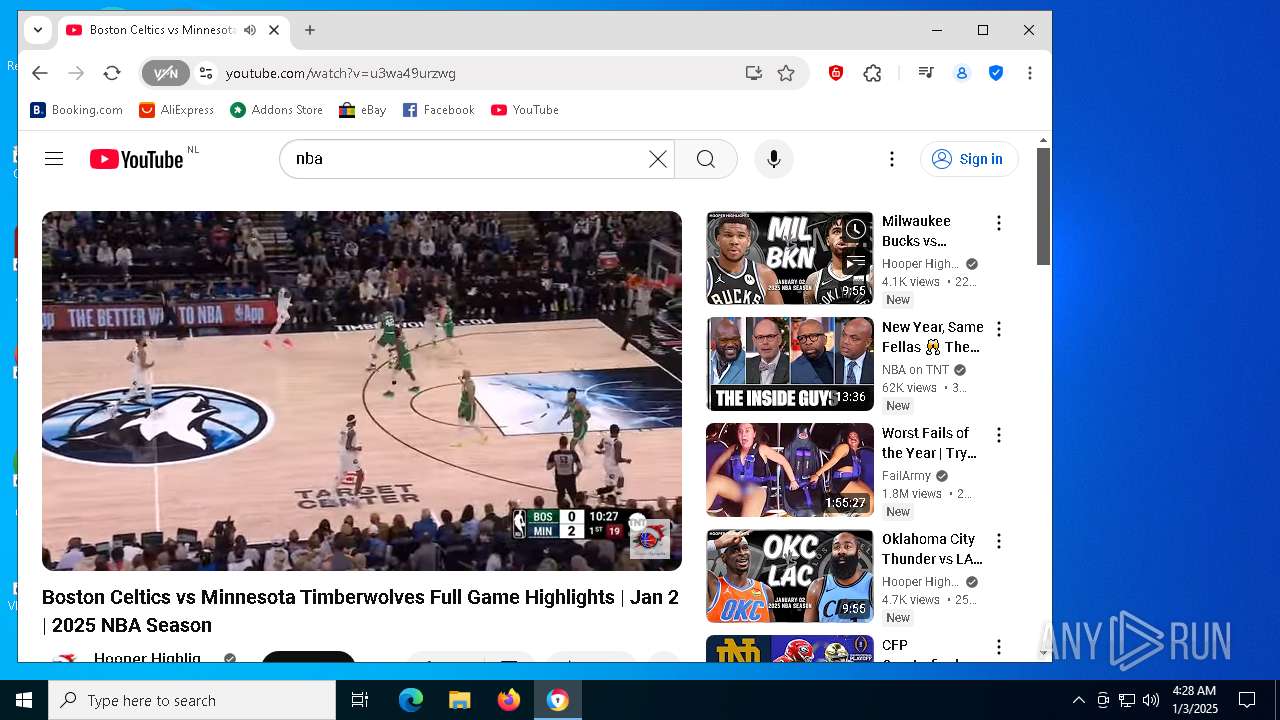Open options for Milwaukee Bucks video

pyautogui.click(x=998, y=223)
